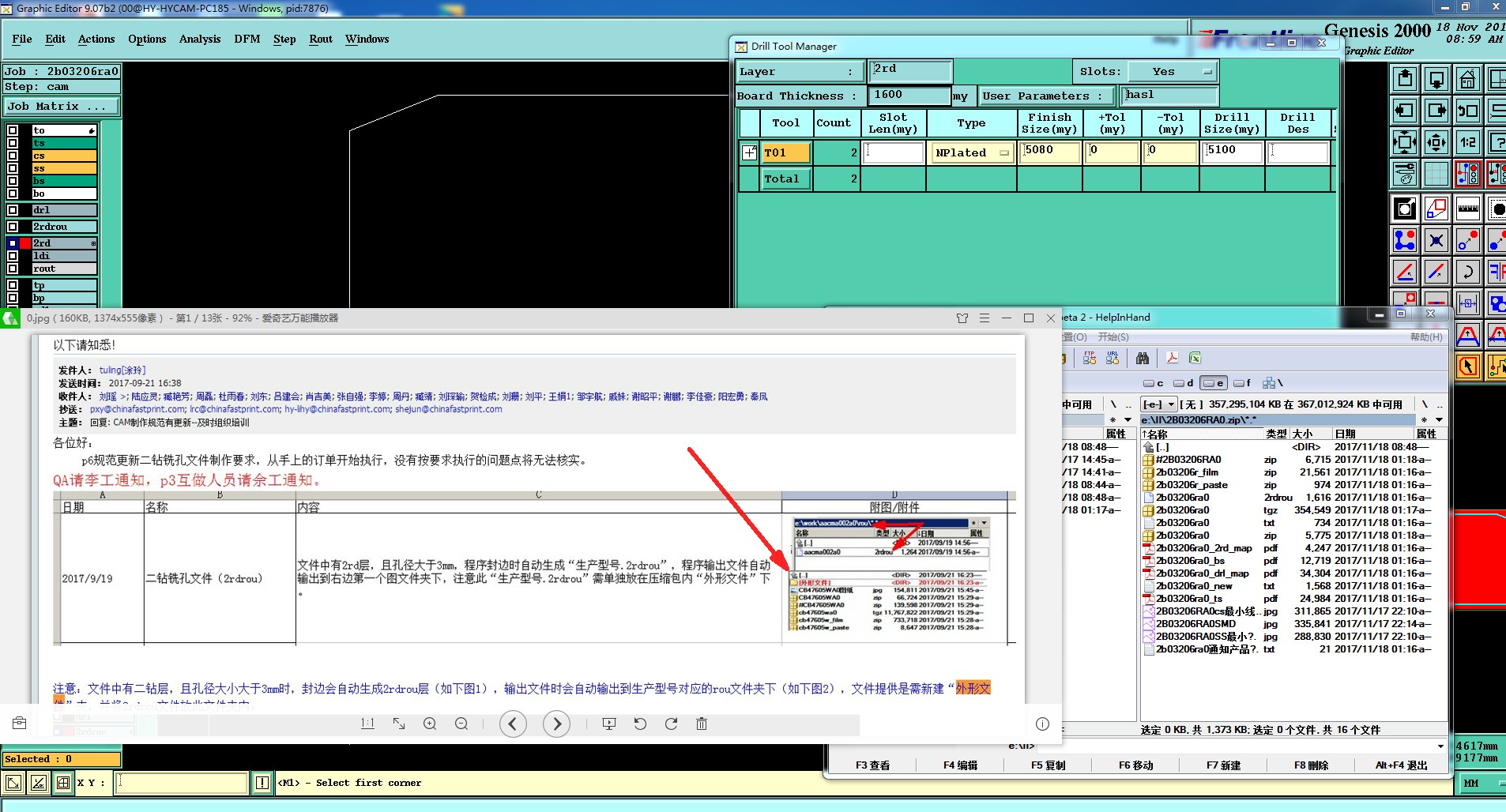Click the Alt+F4 退出 button

(x=1402, y=765)
